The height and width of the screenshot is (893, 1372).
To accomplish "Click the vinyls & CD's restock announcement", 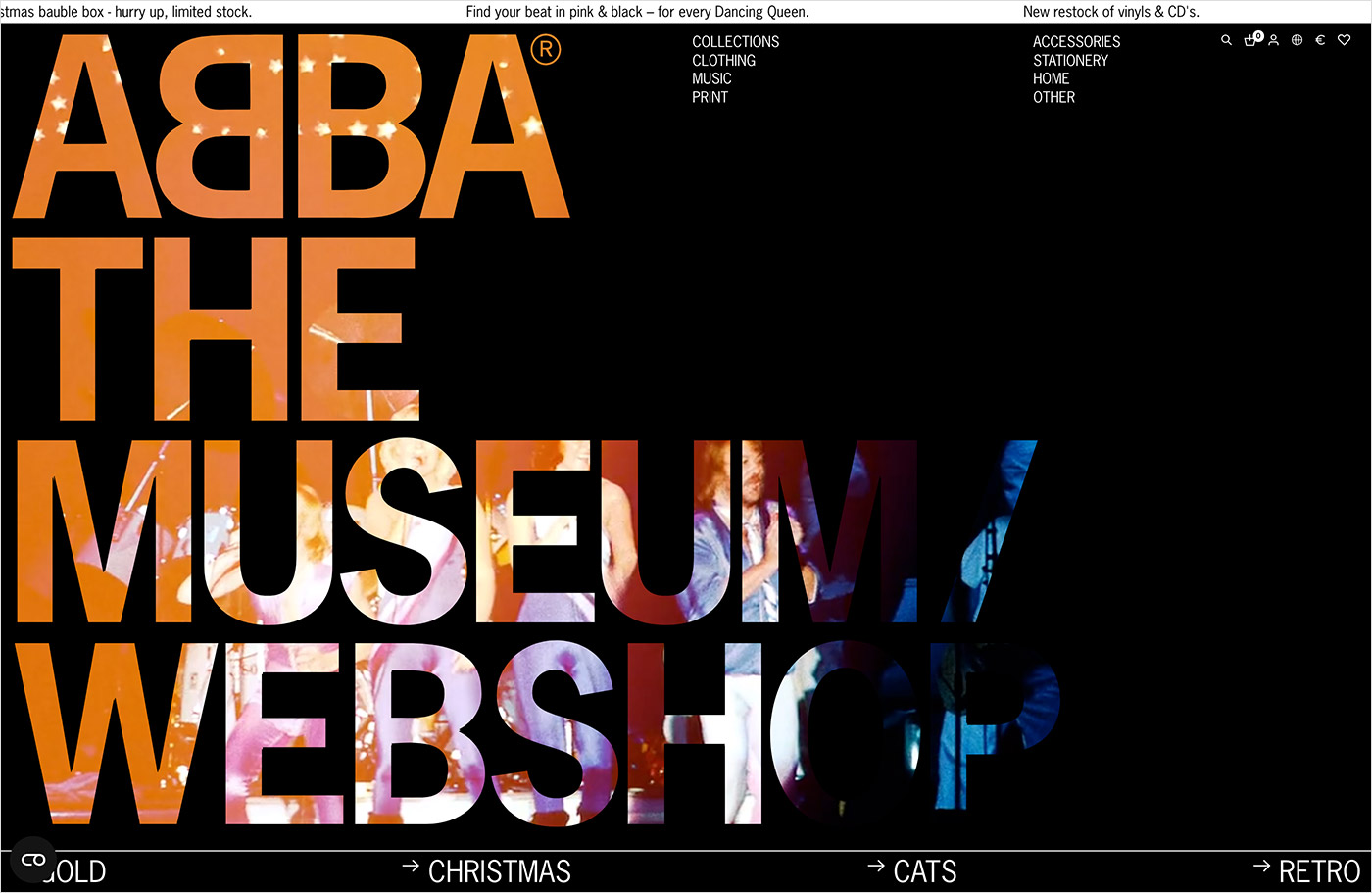I will [x=1111, y=12].
